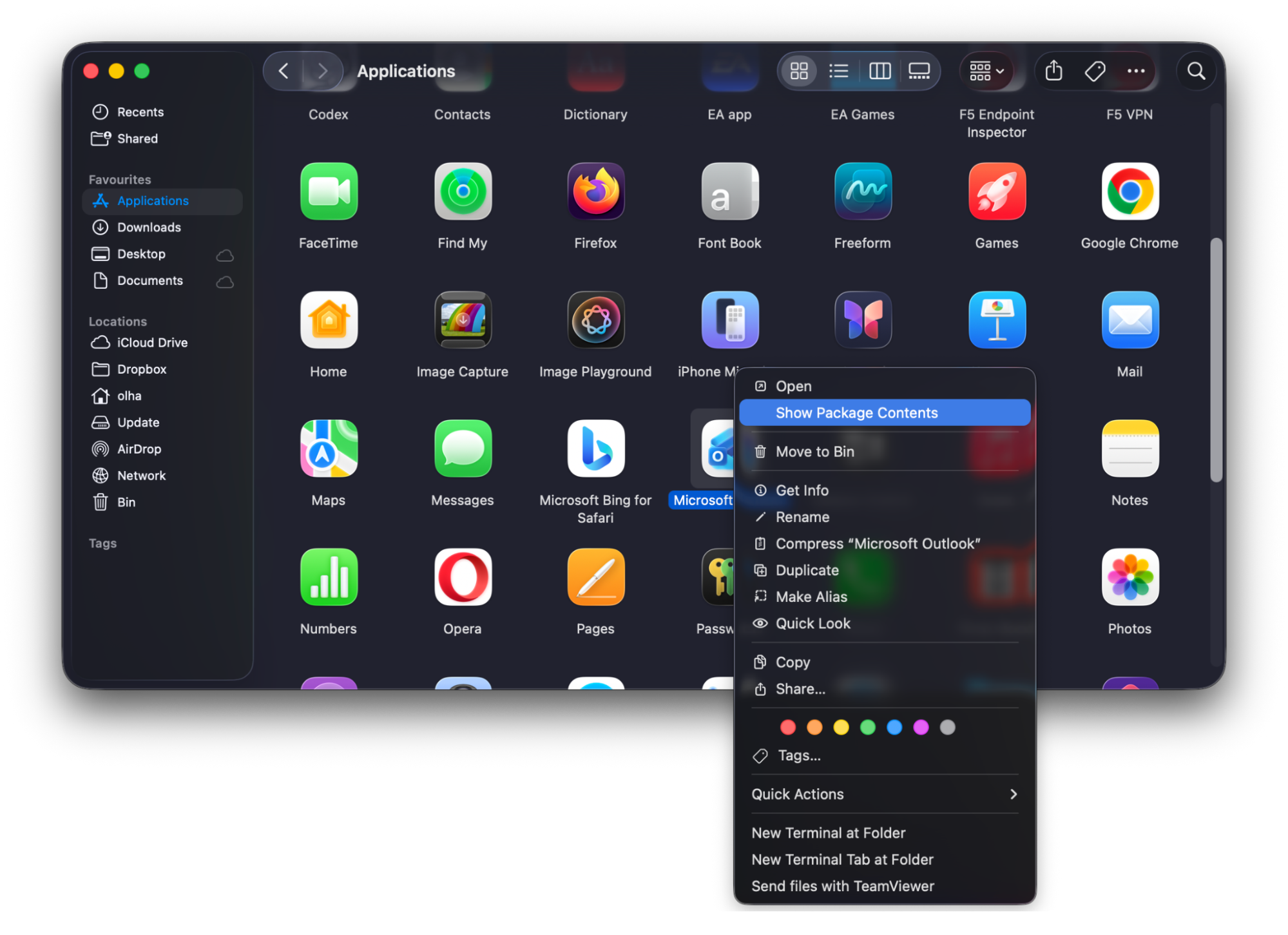Image resolution: width=1288 pixels, height=935 pixels.
Task: Click the Notes app icon
Action: tap(1130, 448)
